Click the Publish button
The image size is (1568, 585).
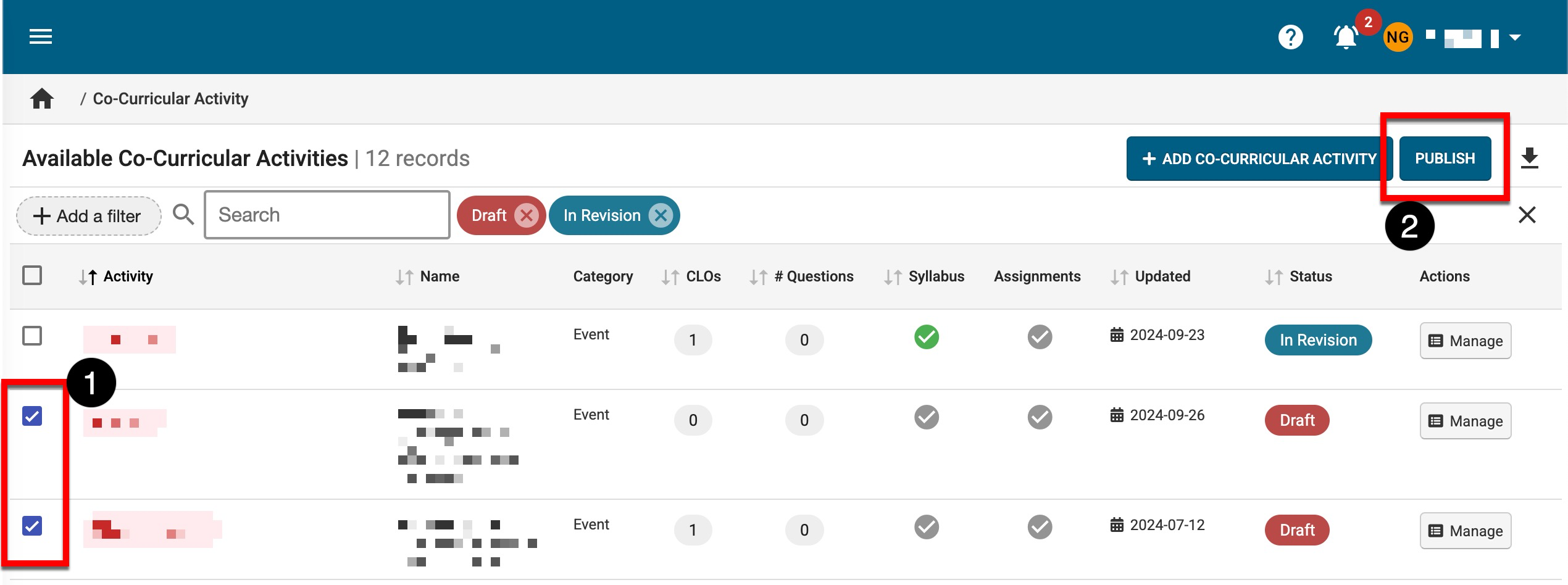[x=1445, y=159]
